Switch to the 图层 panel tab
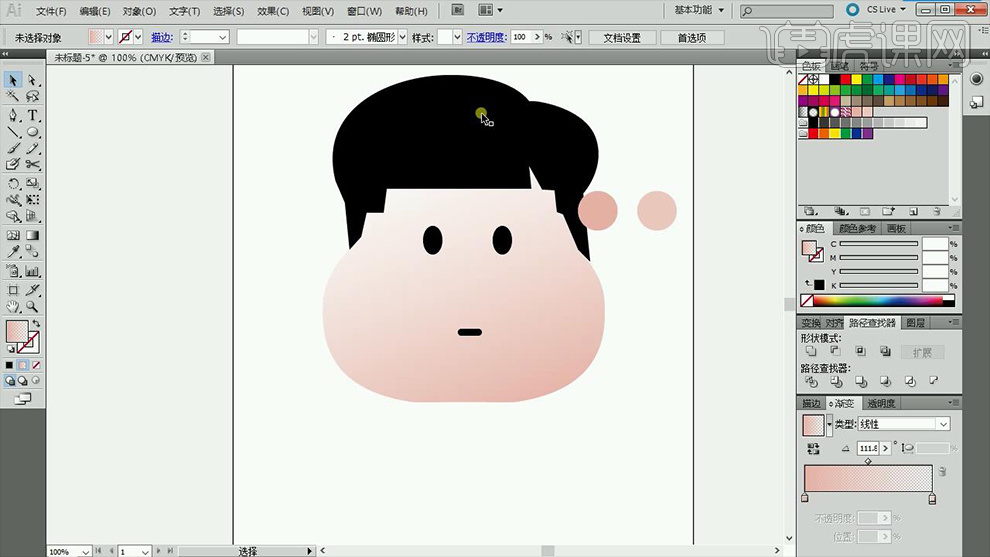Image resolution: width=990 pixels, height=557 pixels. coord(915,323)
